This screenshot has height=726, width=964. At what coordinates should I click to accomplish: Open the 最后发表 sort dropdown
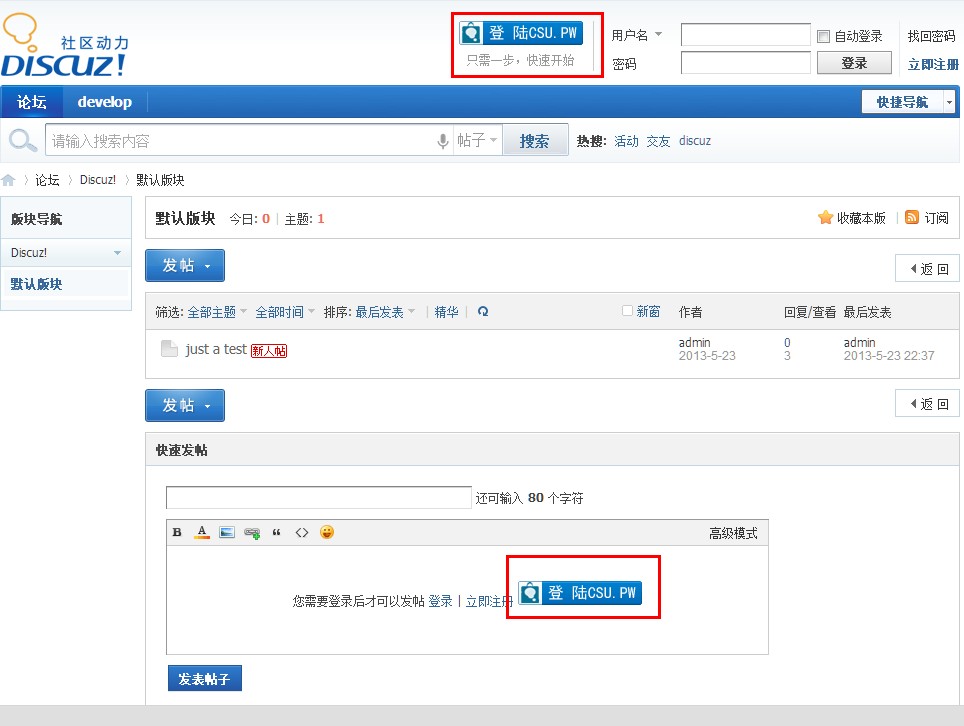(385, 312)
